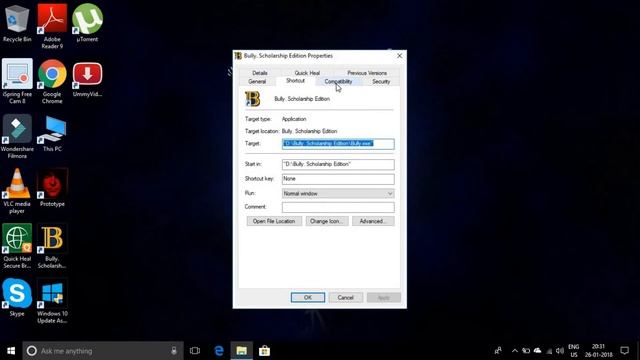
Task: Click the volume speaker tray icon
Action: (560, 351)
